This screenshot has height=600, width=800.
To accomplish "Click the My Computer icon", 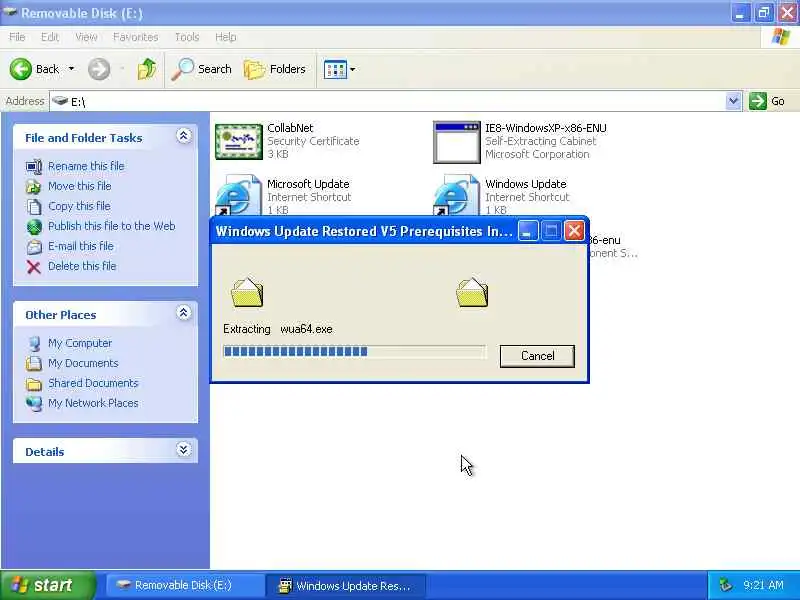I will 34,344.
